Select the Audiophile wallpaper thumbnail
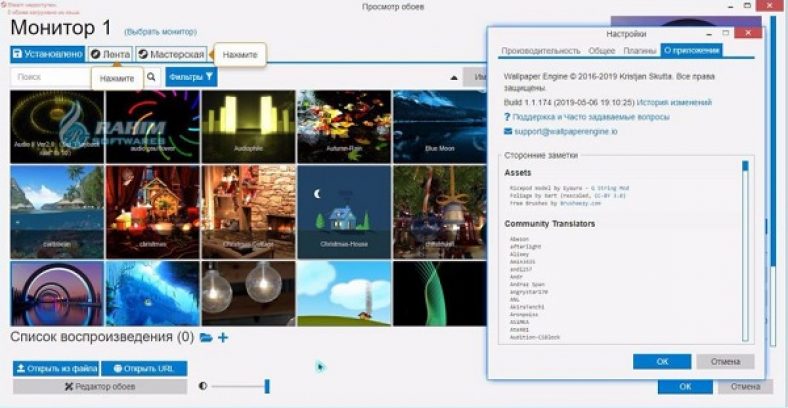 (x=249, y=126)
